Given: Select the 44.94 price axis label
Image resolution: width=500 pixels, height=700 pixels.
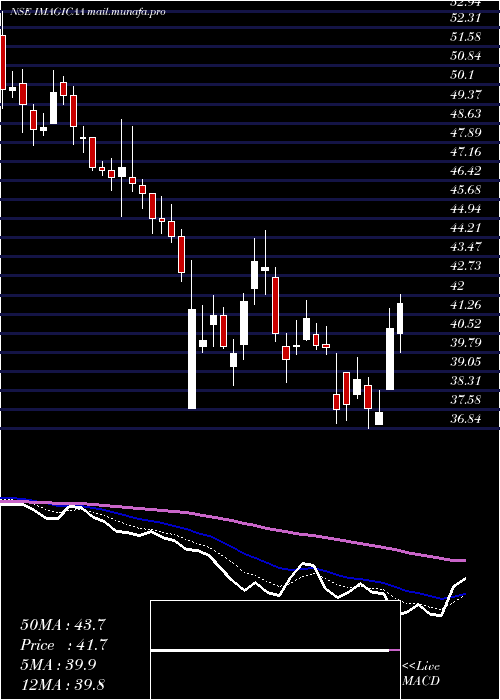Looking at the screenshot, I should click(x=465, y=208).
